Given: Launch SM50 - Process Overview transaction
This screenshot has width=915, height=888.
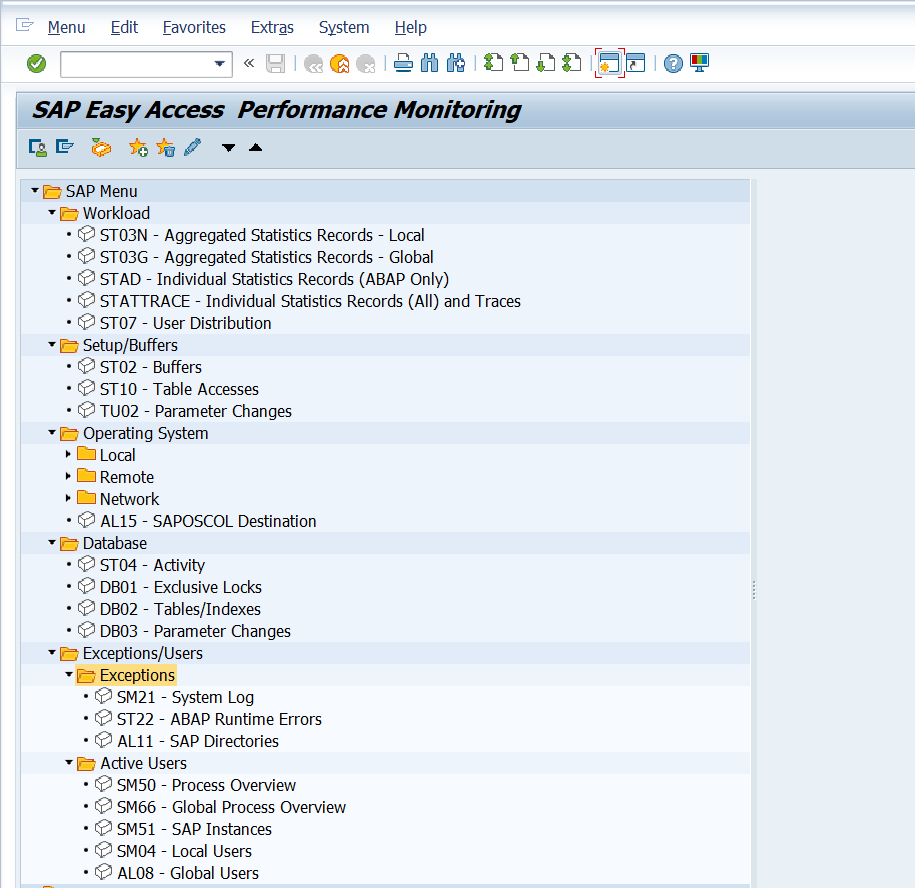Looking at the screenshot, I should [x=205, y=785].
